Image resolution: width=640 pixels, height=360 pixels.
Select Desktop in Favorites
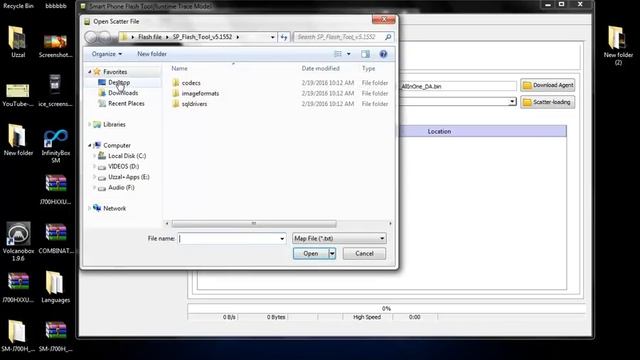(x=119, y=82)
